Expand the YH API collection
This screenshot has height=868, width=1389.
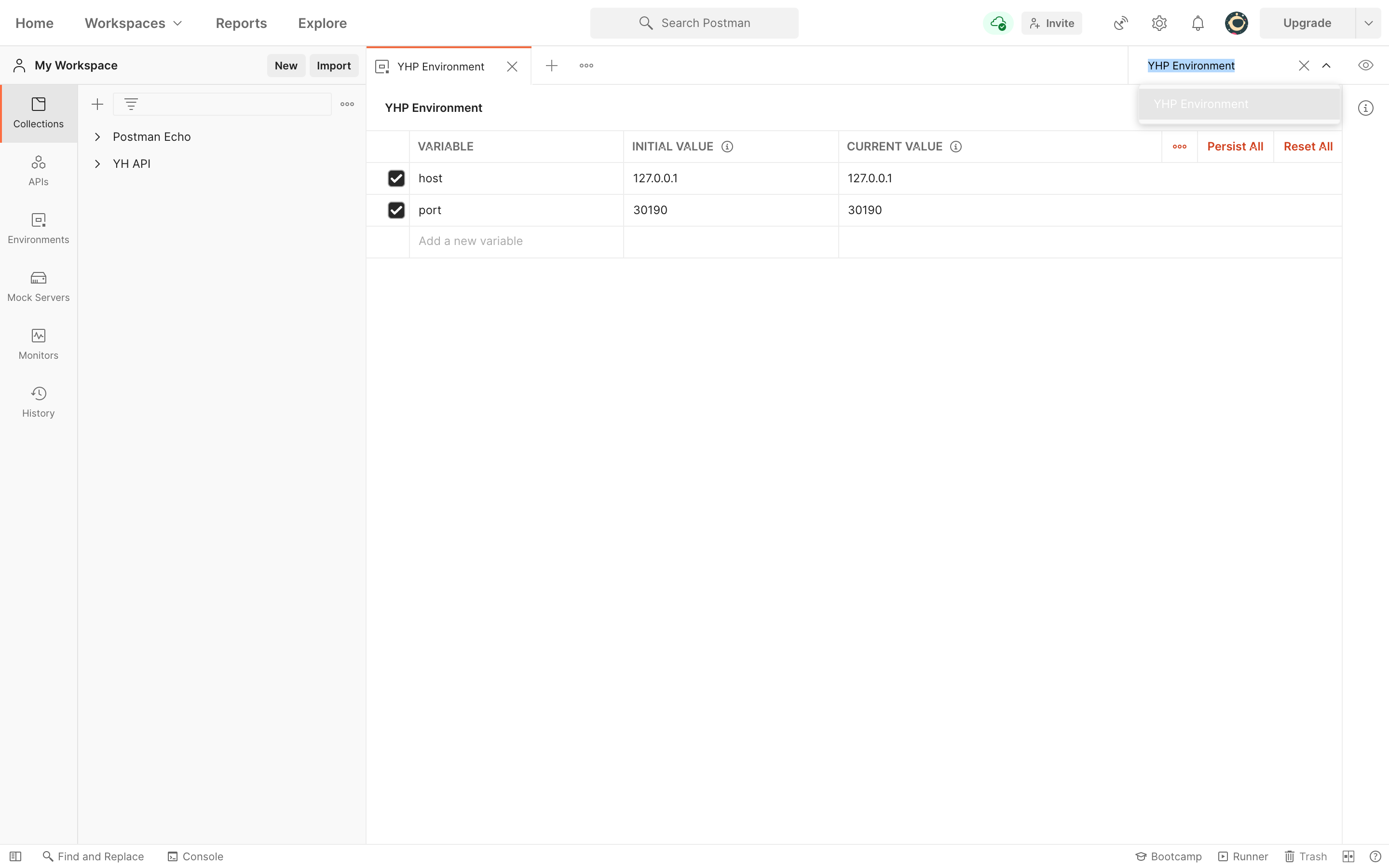pyautogui.click(x=97, y=164)
